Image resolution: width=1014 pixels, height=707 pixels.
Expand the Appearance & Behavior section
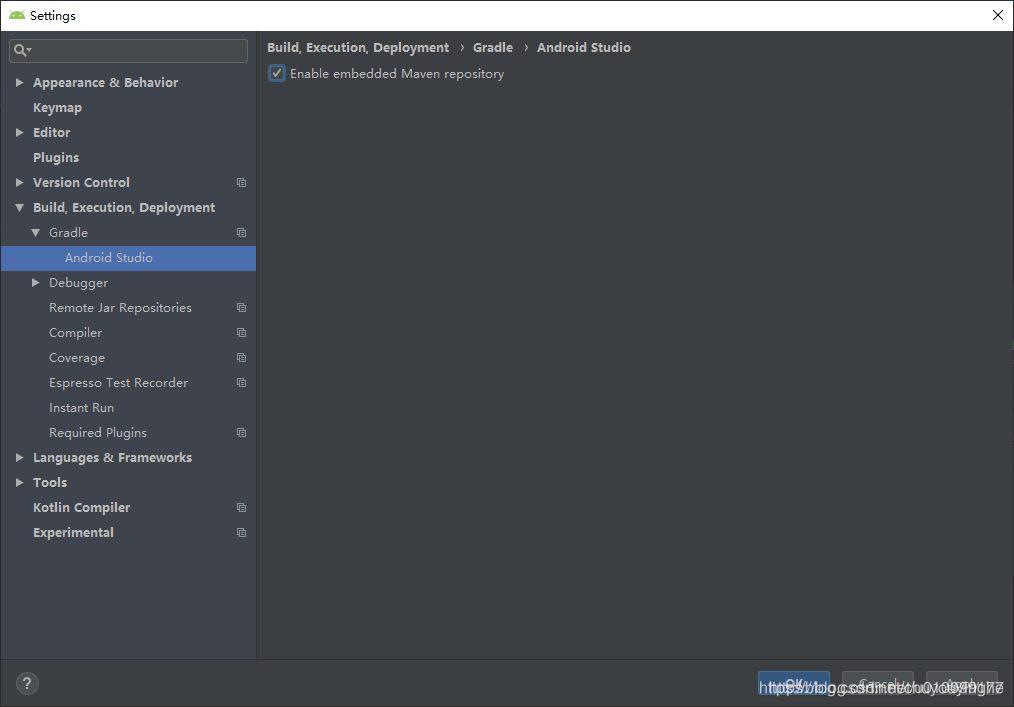[19, 82]
